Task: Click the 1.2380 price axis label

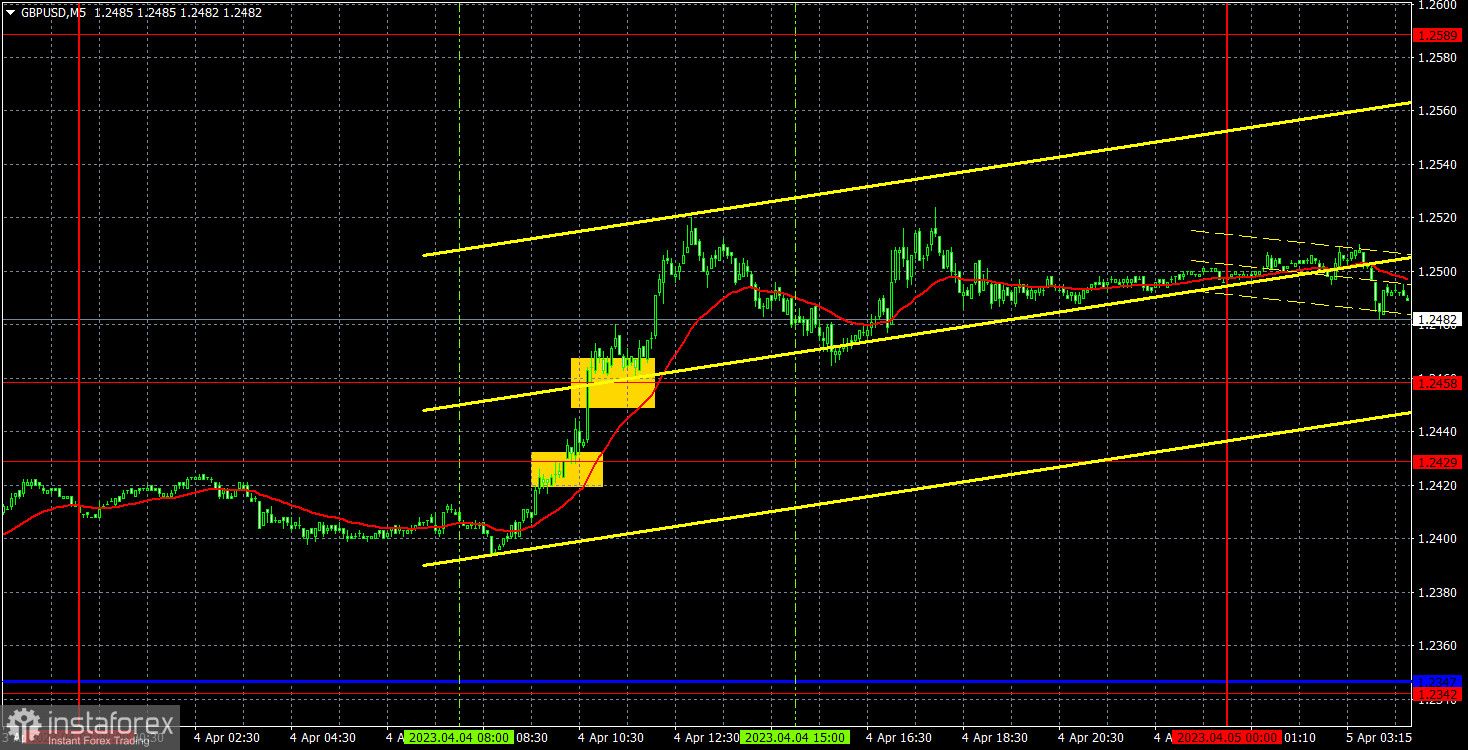Action: click(1436, 593)
